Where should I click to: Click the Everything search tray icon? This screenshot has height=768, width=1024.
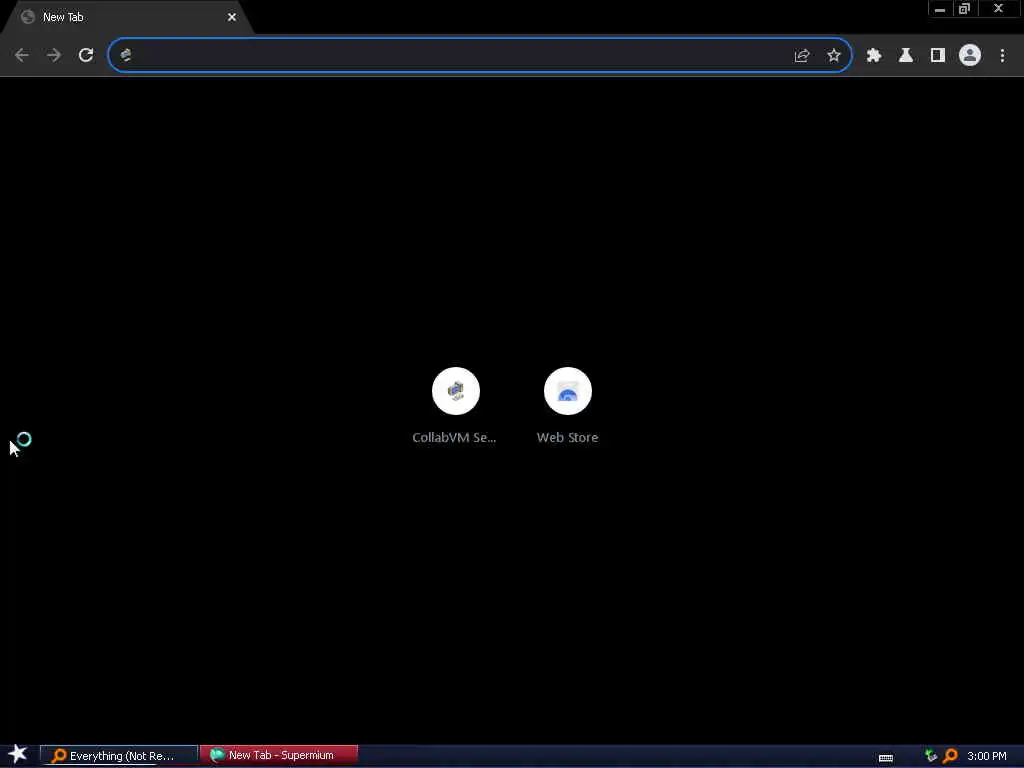point(950,756)
